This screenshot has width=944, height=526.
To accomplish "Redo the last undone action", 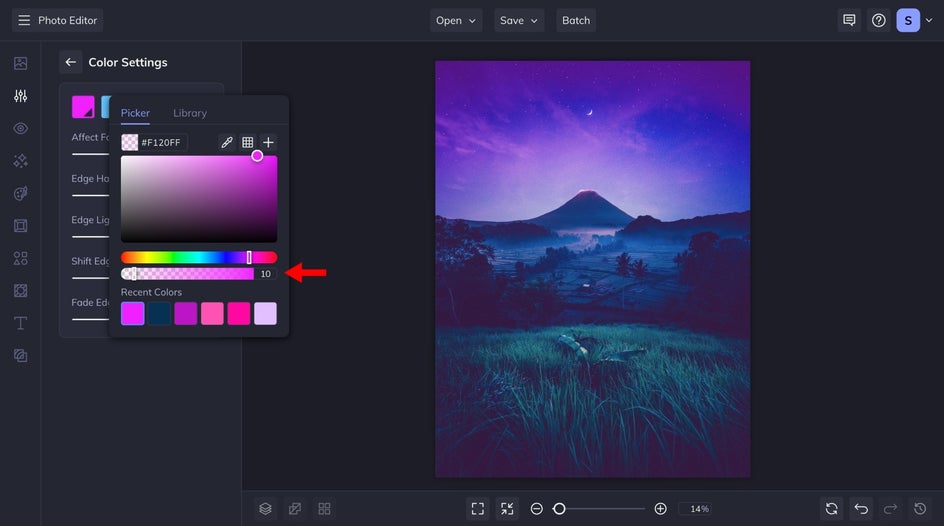I will [890, 509].
